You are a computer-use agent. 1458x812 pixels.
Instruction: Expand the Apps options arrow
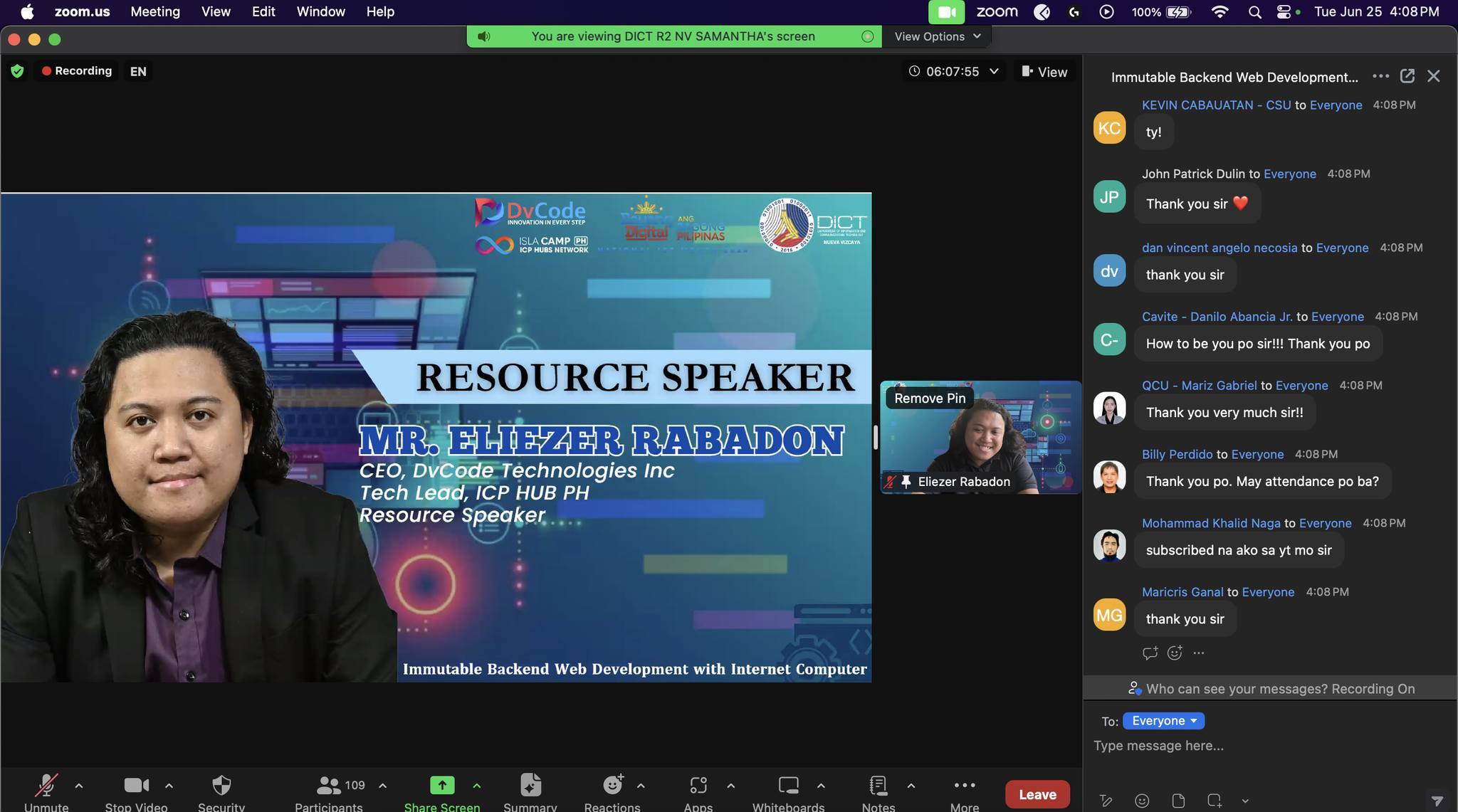point(730,786)
